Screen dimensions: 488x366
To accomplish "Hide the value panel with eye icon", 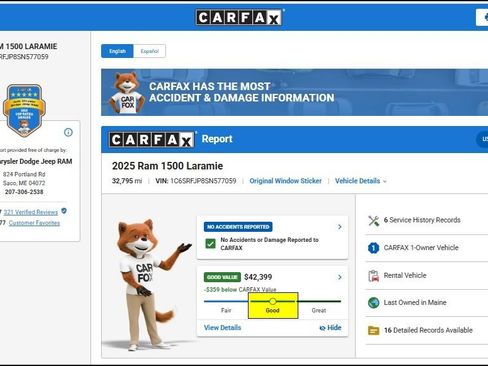I will 330,328.
